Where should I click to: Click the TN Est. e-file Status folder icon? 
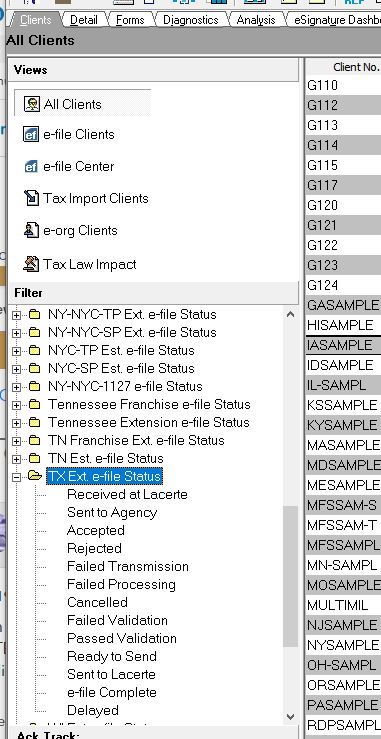(34, 458)
